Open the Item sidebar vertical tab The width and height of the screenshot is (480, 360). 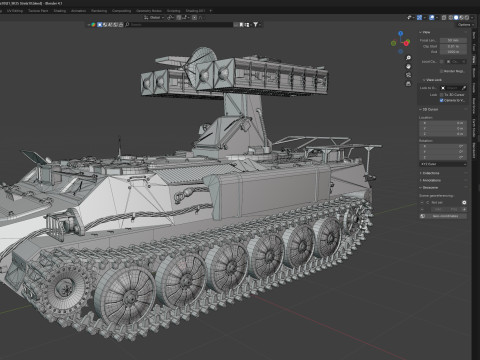(x=474, y=35)
